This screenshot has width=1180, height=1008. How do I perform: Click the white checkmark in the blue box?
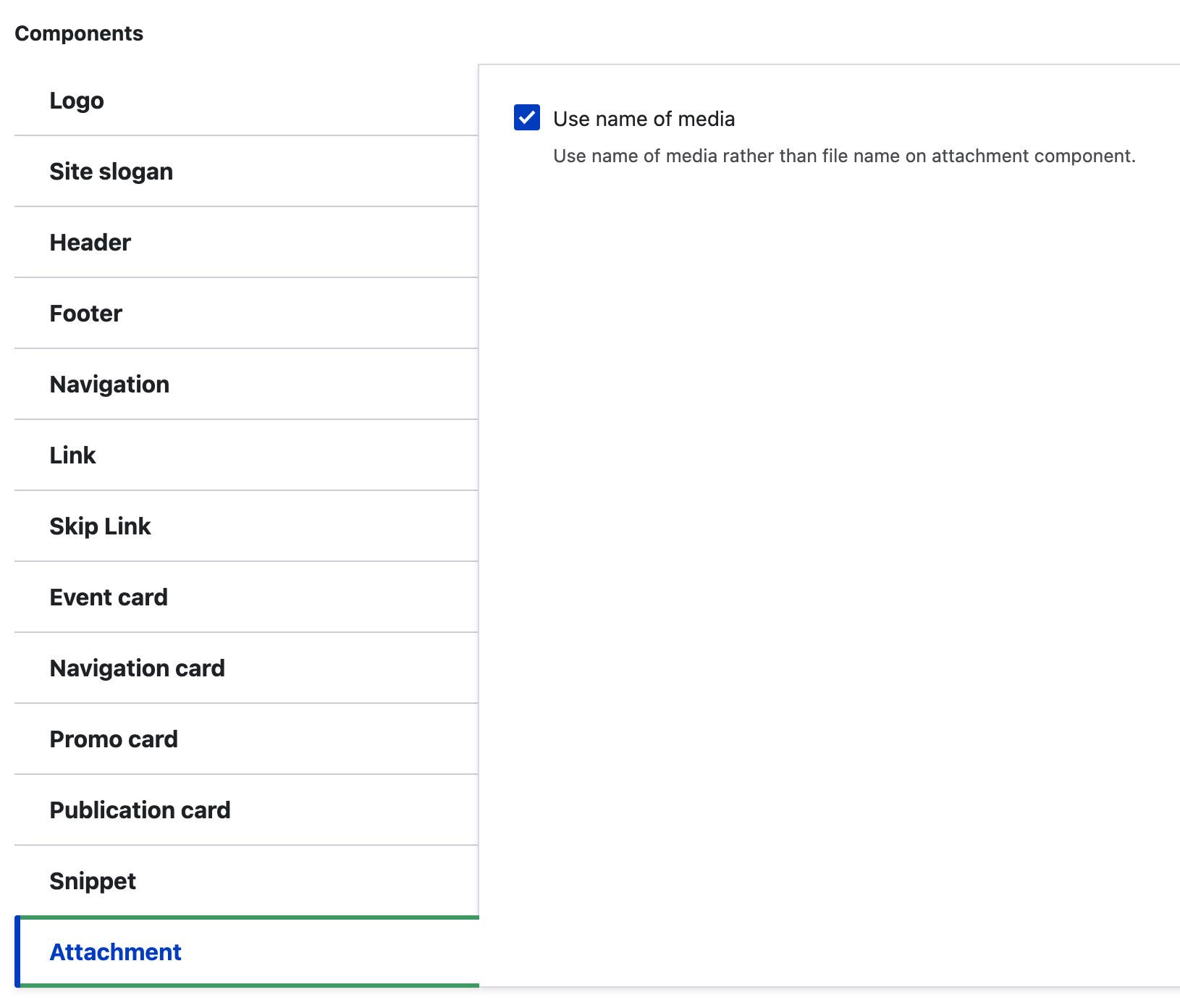tap(527, 117)
